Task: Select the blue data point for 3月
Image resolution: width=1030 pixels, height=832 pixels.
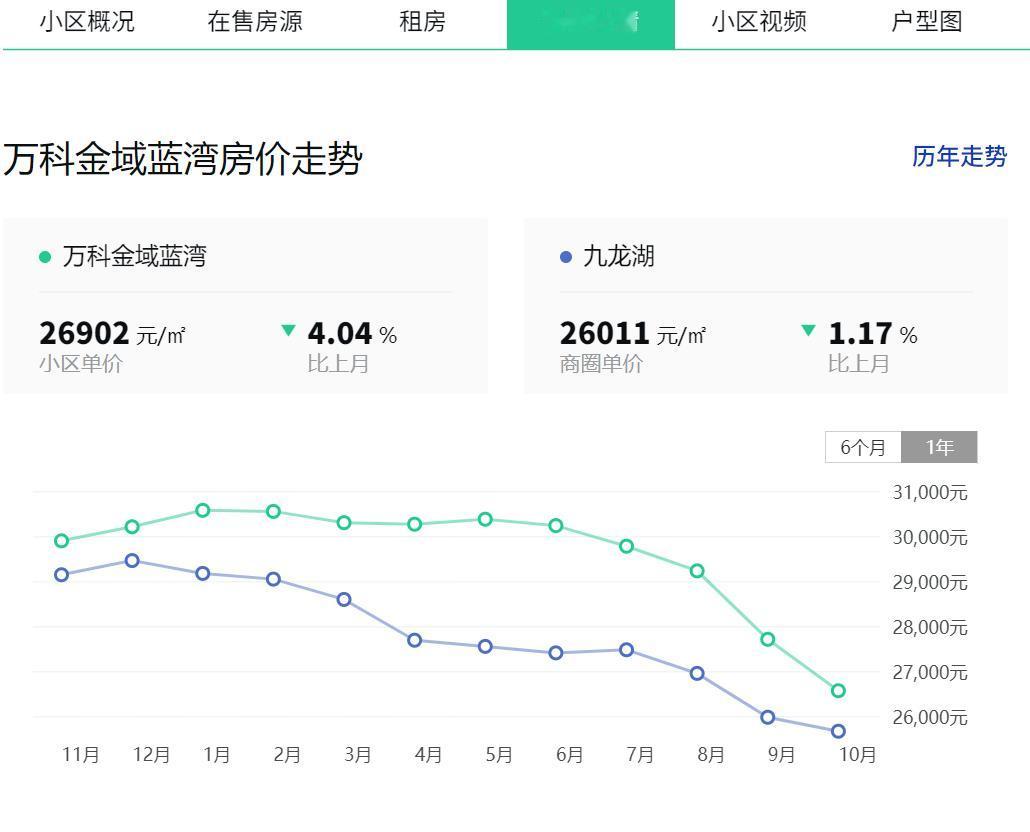Action: tap(344, 600)
